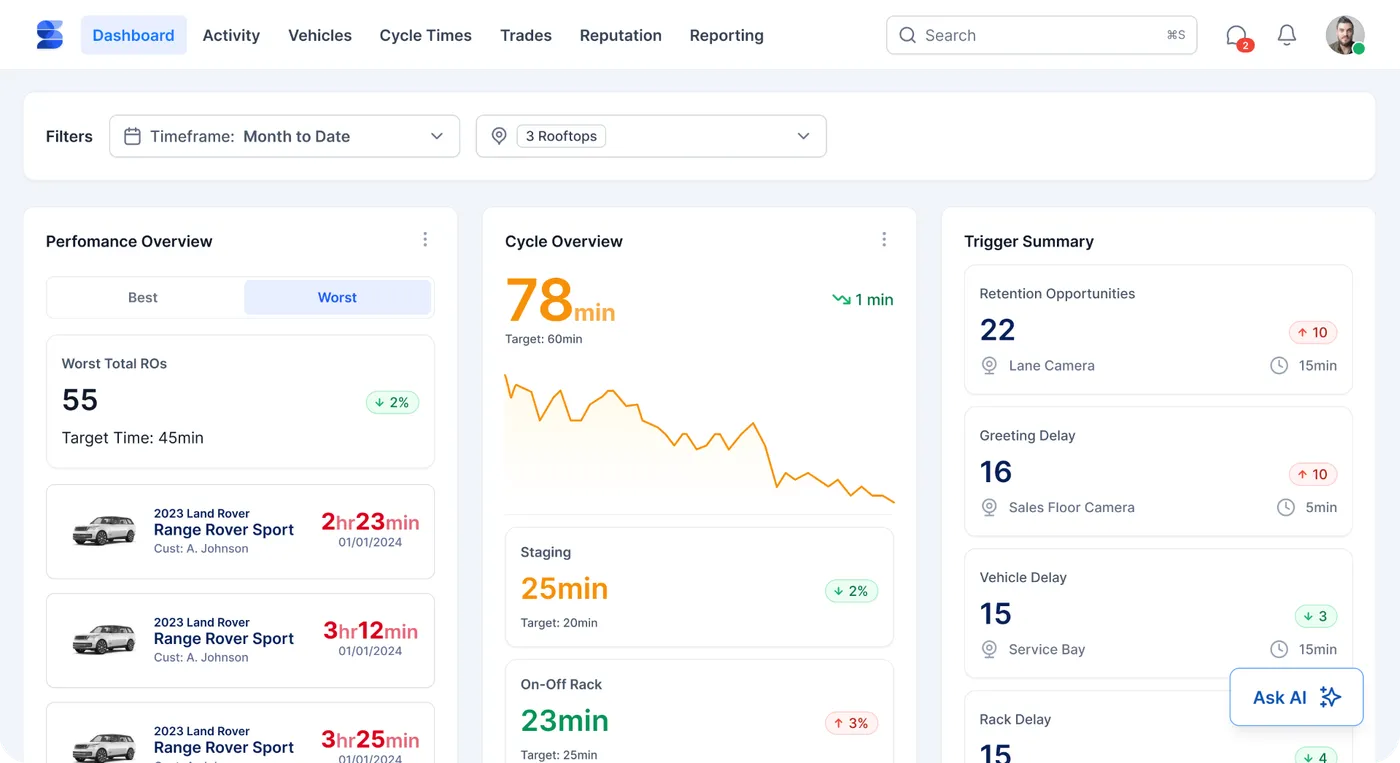
Task: Click the Lane Camera icon
Action: pyautogui.click(x=989, y=366)
